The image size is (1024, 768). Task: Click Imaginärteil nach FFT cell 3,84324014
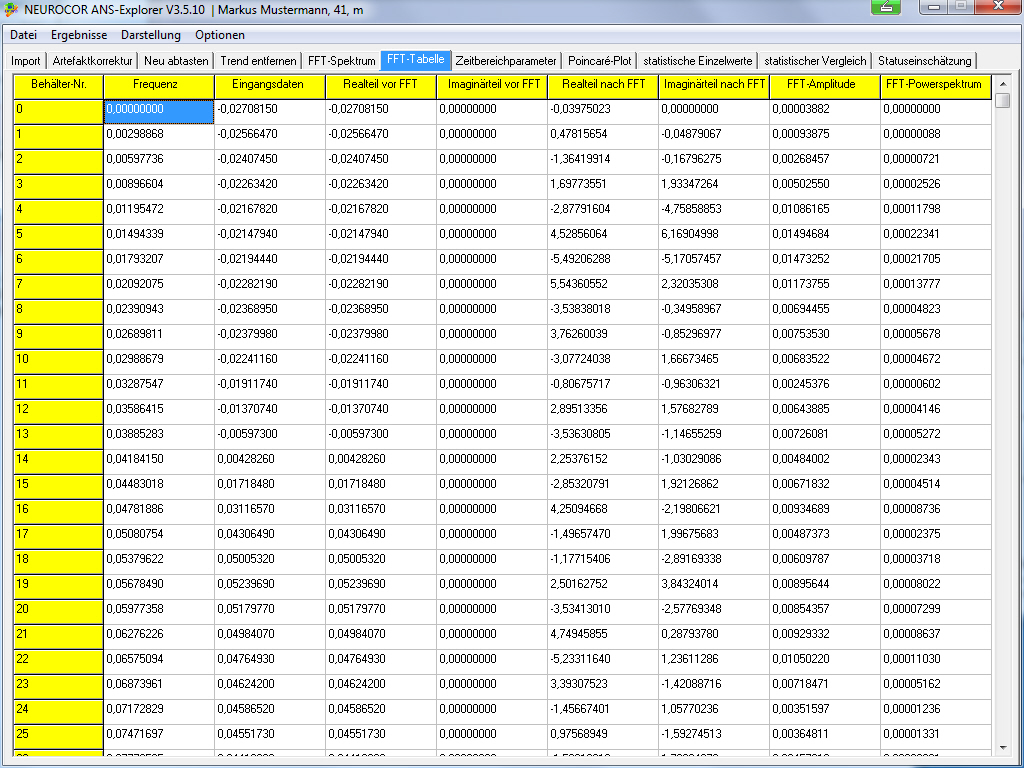714,586
